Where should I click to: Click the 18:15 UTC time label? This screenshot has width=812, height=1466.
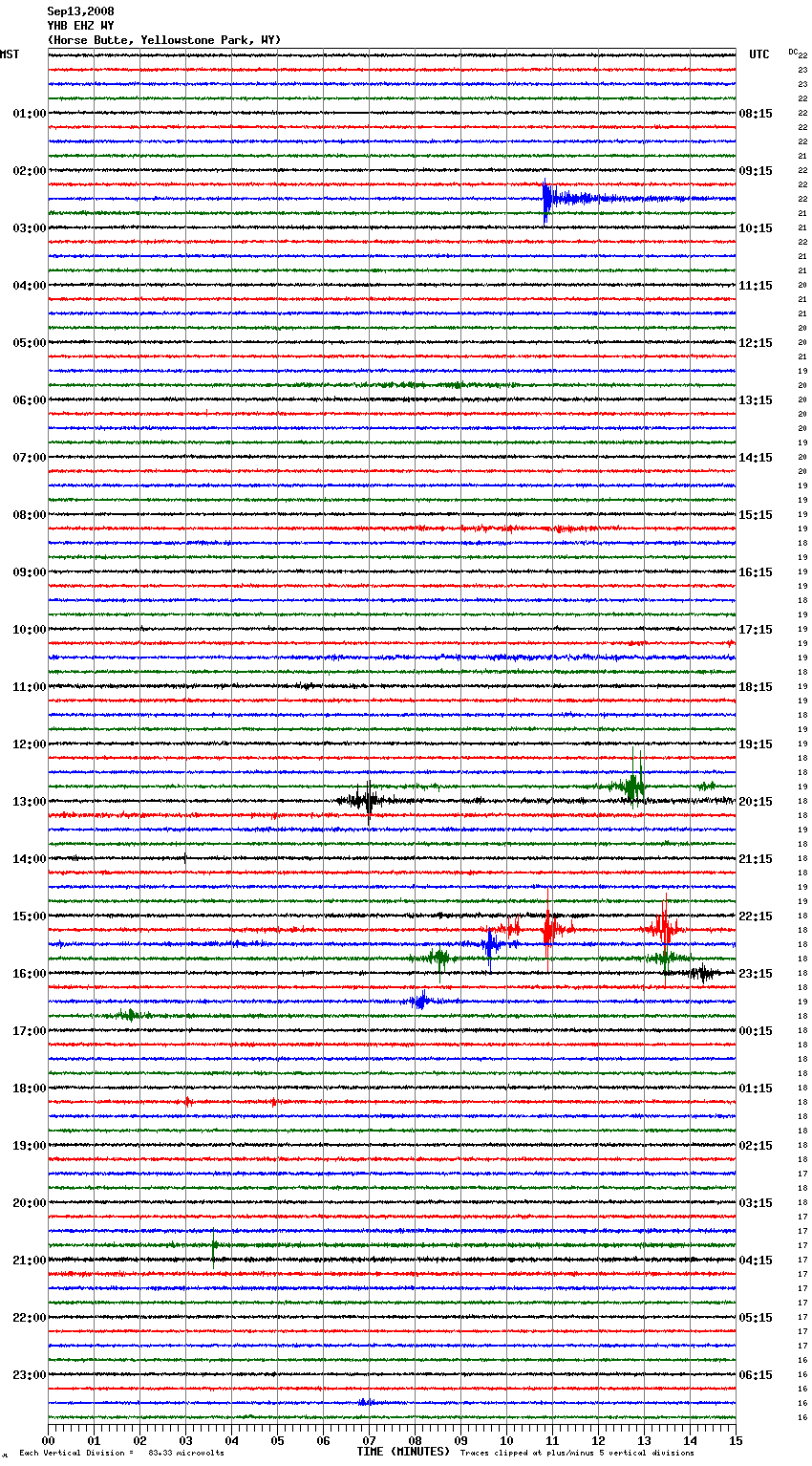(x=756, y=687)
